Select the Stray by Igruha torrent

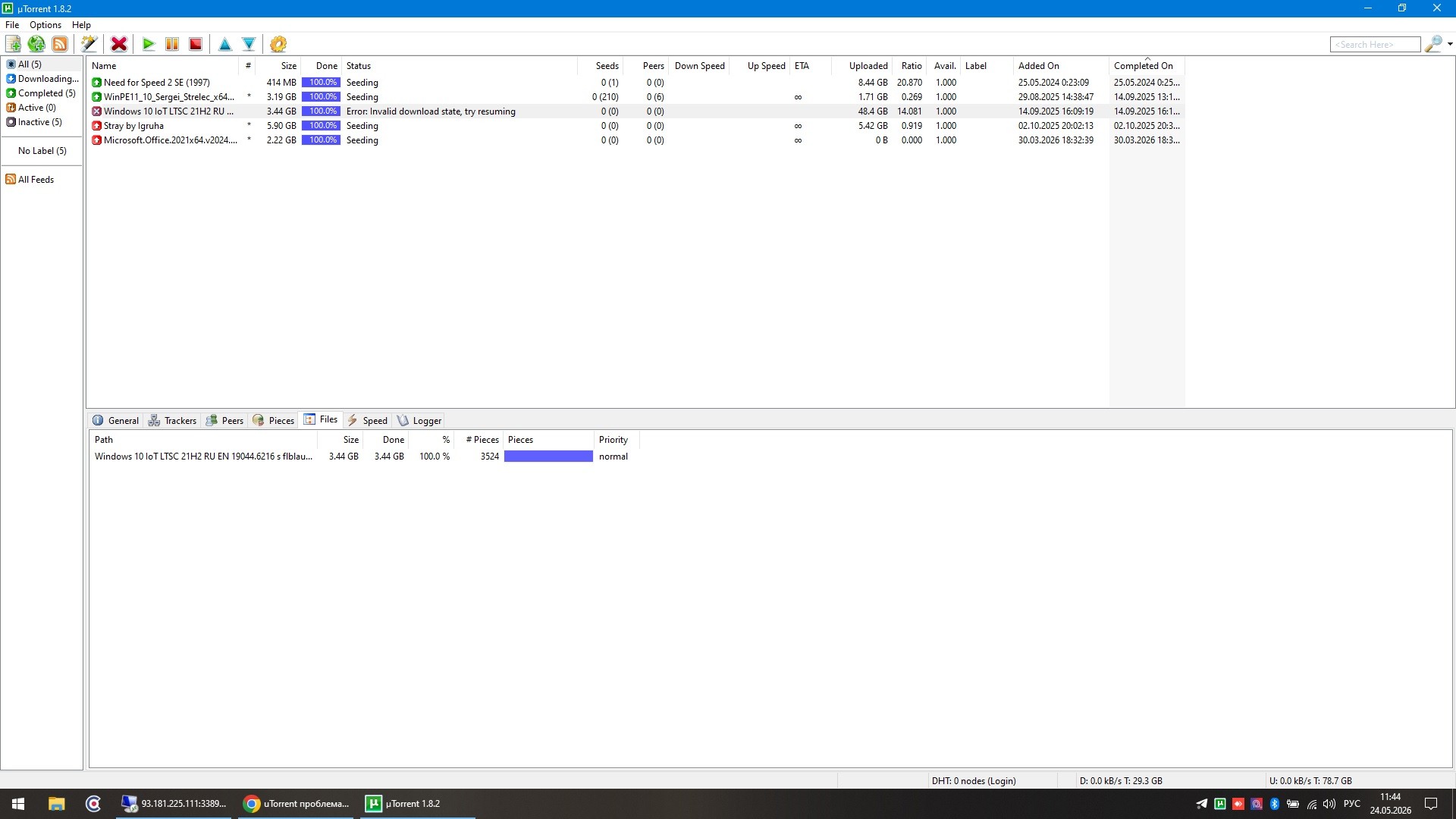coord(637,126)
